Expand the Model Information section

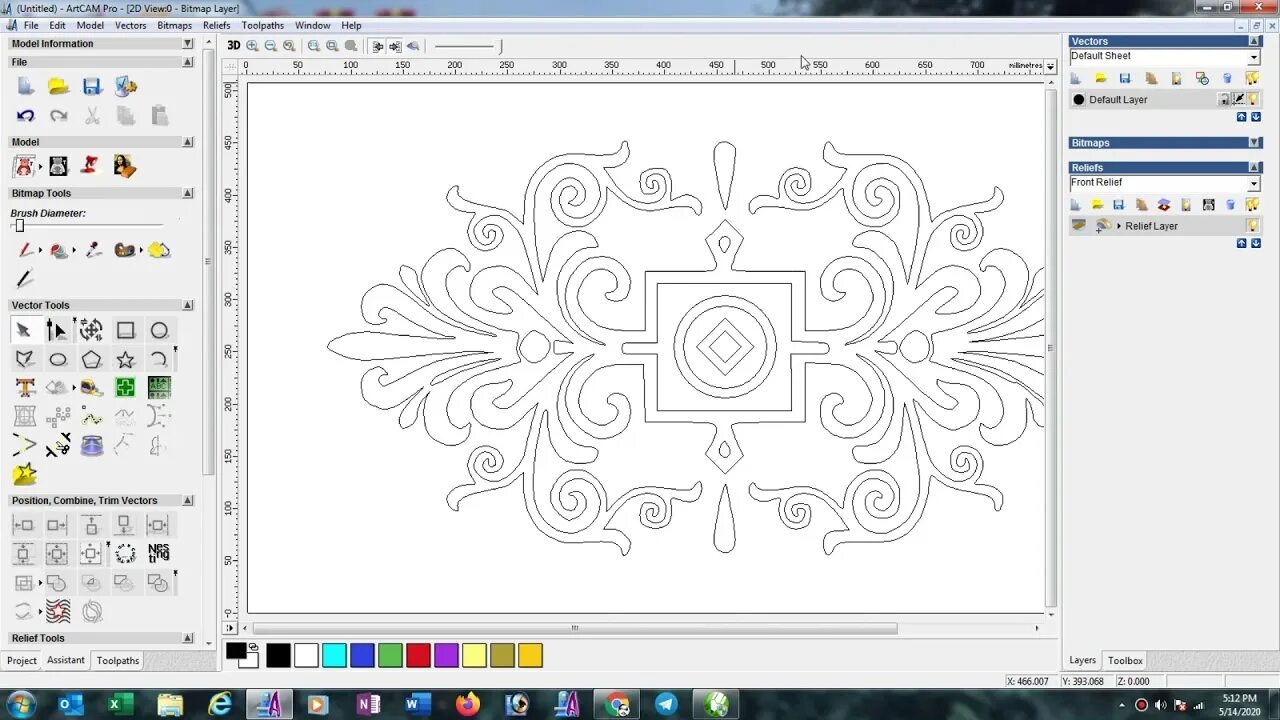pyautogui.click(x=187, y=44)
